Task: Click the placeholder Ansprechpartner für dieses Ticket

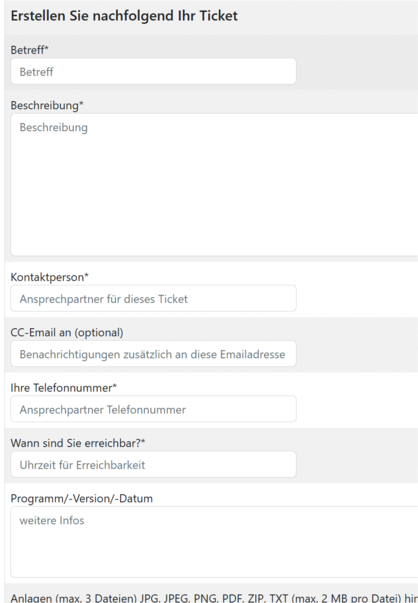Action: click(x=103, y=299)
